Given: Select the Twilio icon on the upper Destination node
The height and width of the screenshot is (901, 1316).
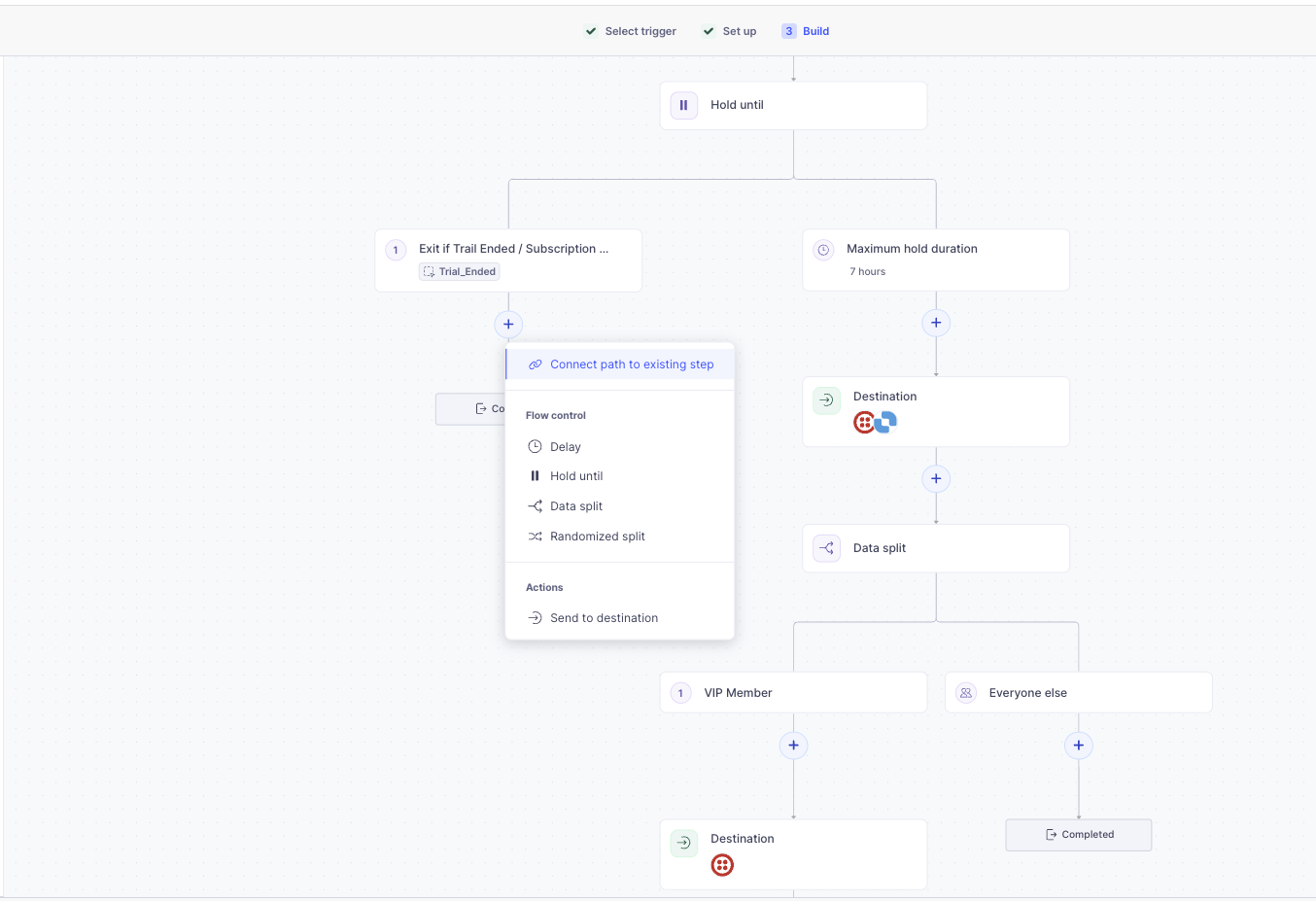Looking at the screenshot, I should click(x=863, y=422).
